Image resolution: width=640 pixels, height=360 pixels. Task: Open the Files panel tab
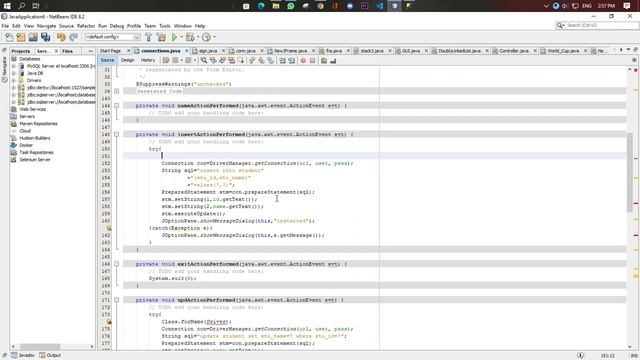[x=68, y=51]
